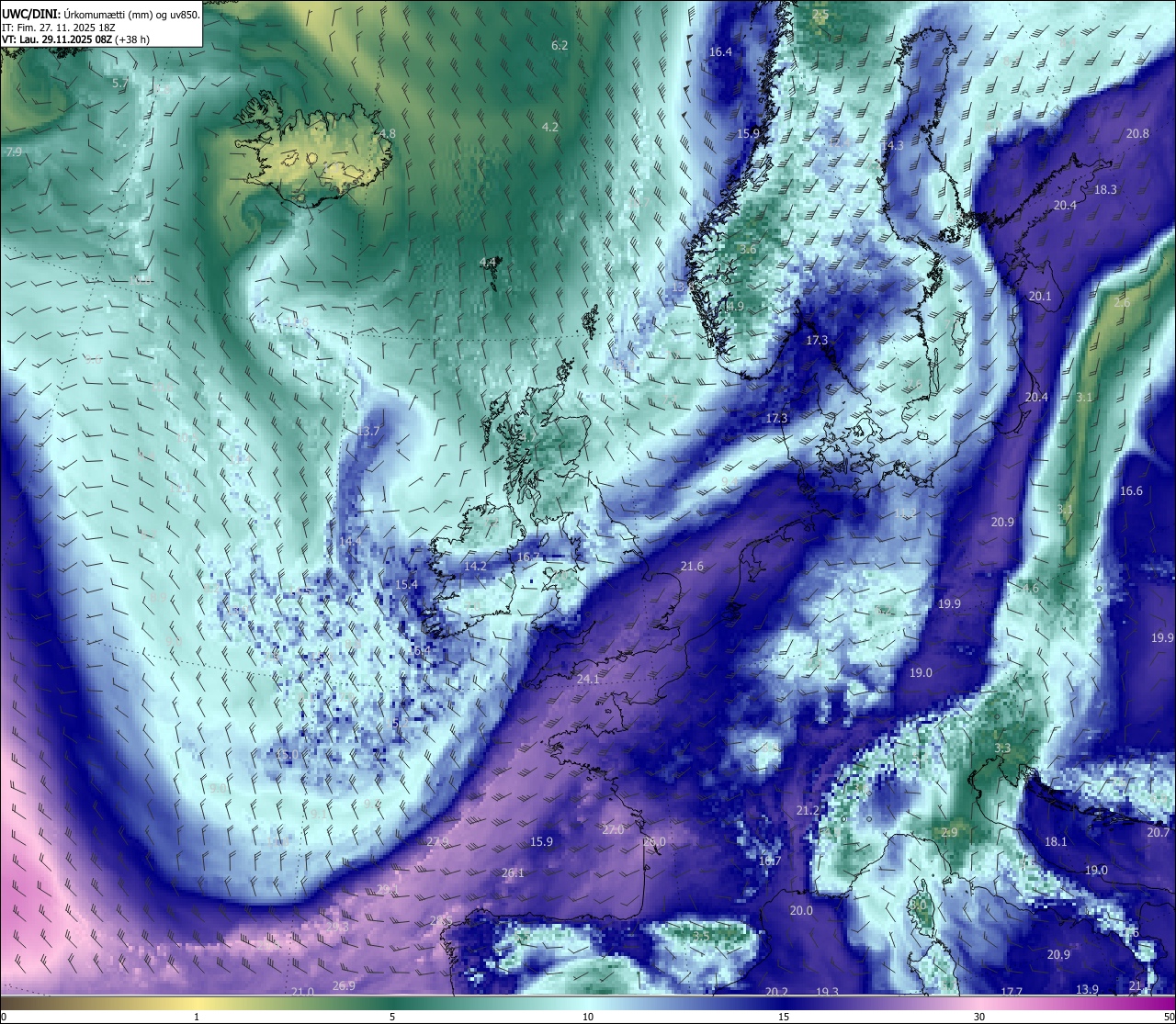Click the colorbar tick label '5'
The width and height of the screenshot is (1176, 1024).
click(392, 1016)
